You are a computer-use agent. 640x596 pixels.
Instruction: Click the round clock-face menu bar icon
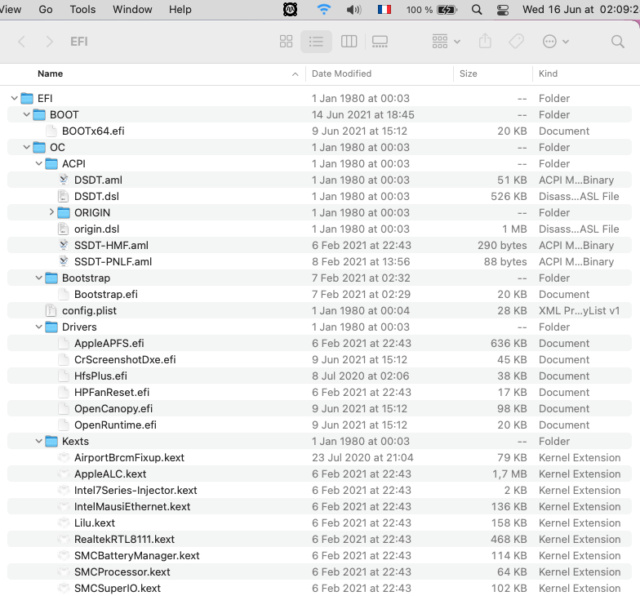tap(290, 9)
